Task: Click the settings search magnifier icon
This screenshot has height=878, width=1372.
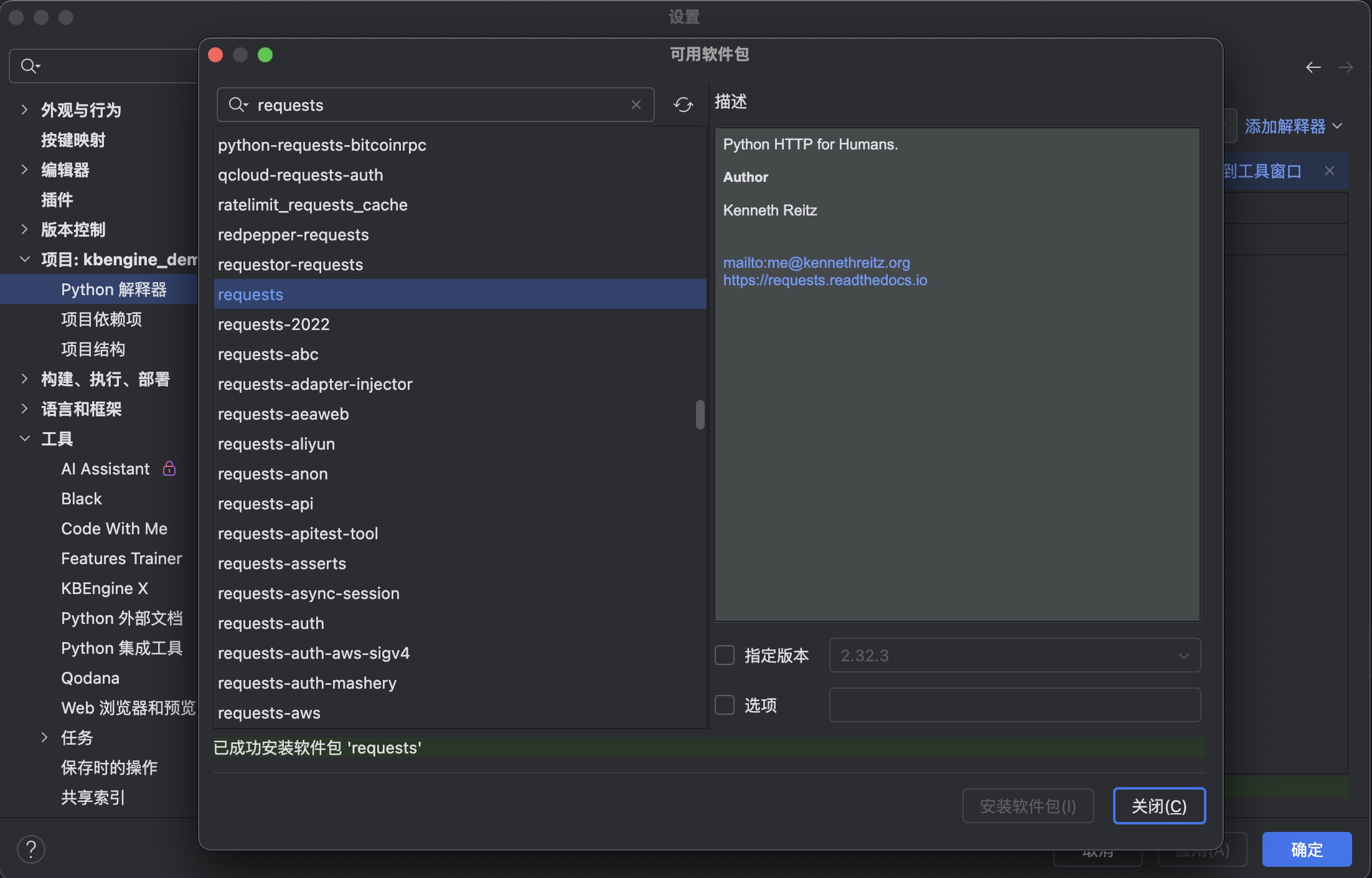Action: pyautogui.click(x=29, y=65)
